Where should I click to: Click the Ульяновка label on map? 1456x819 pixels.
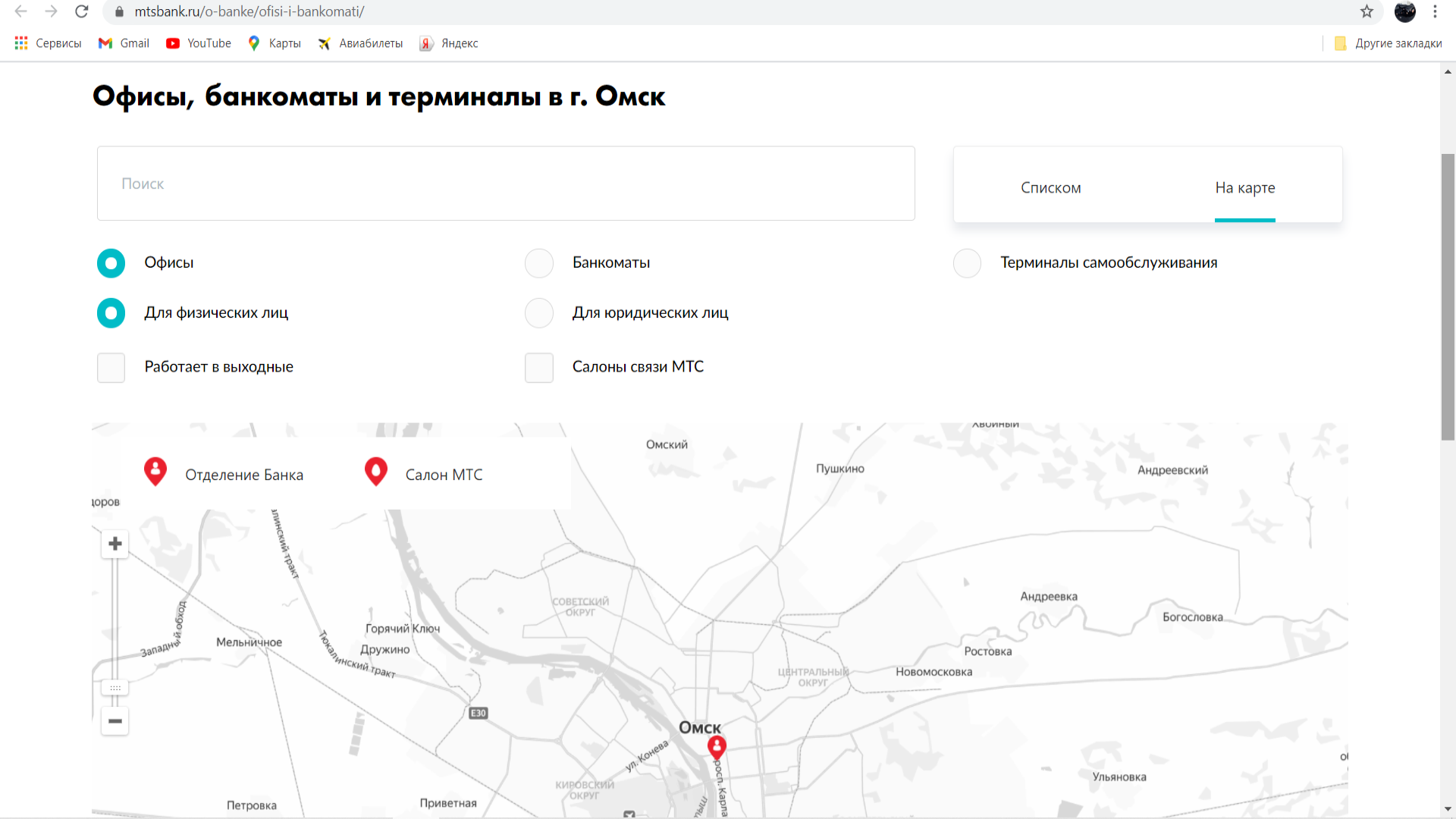[1119, 777]
